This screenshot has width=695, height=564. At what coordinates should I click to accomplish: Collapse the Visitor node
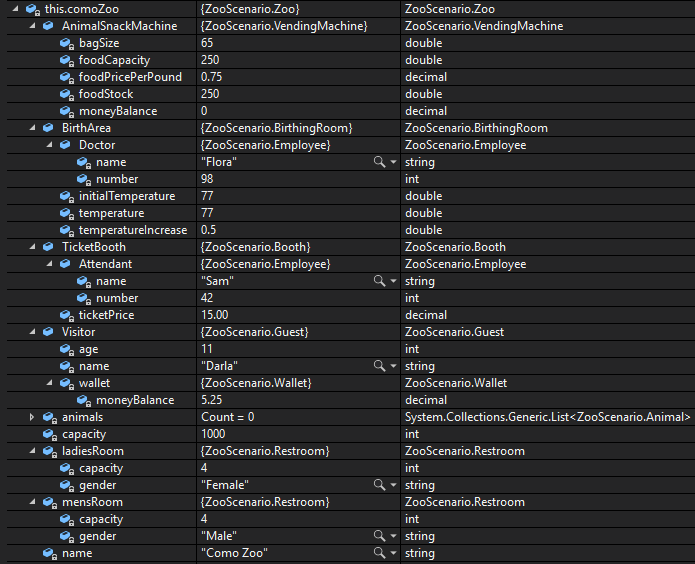[x=32, y=332]
